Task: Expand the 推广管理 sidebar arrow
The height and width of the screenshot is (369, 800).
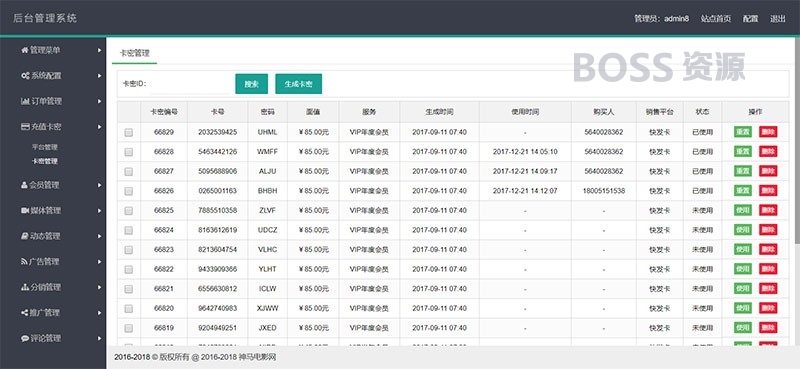Action: coord(99,312)
